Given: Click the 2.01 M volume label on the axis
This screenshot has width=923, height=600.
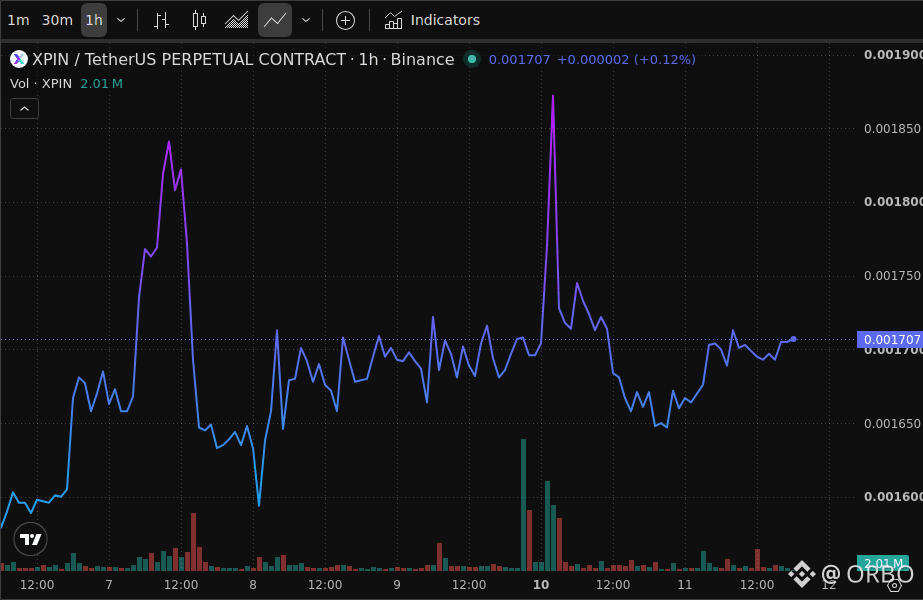Looking at the screenshot, I should (x=883, y=563).
